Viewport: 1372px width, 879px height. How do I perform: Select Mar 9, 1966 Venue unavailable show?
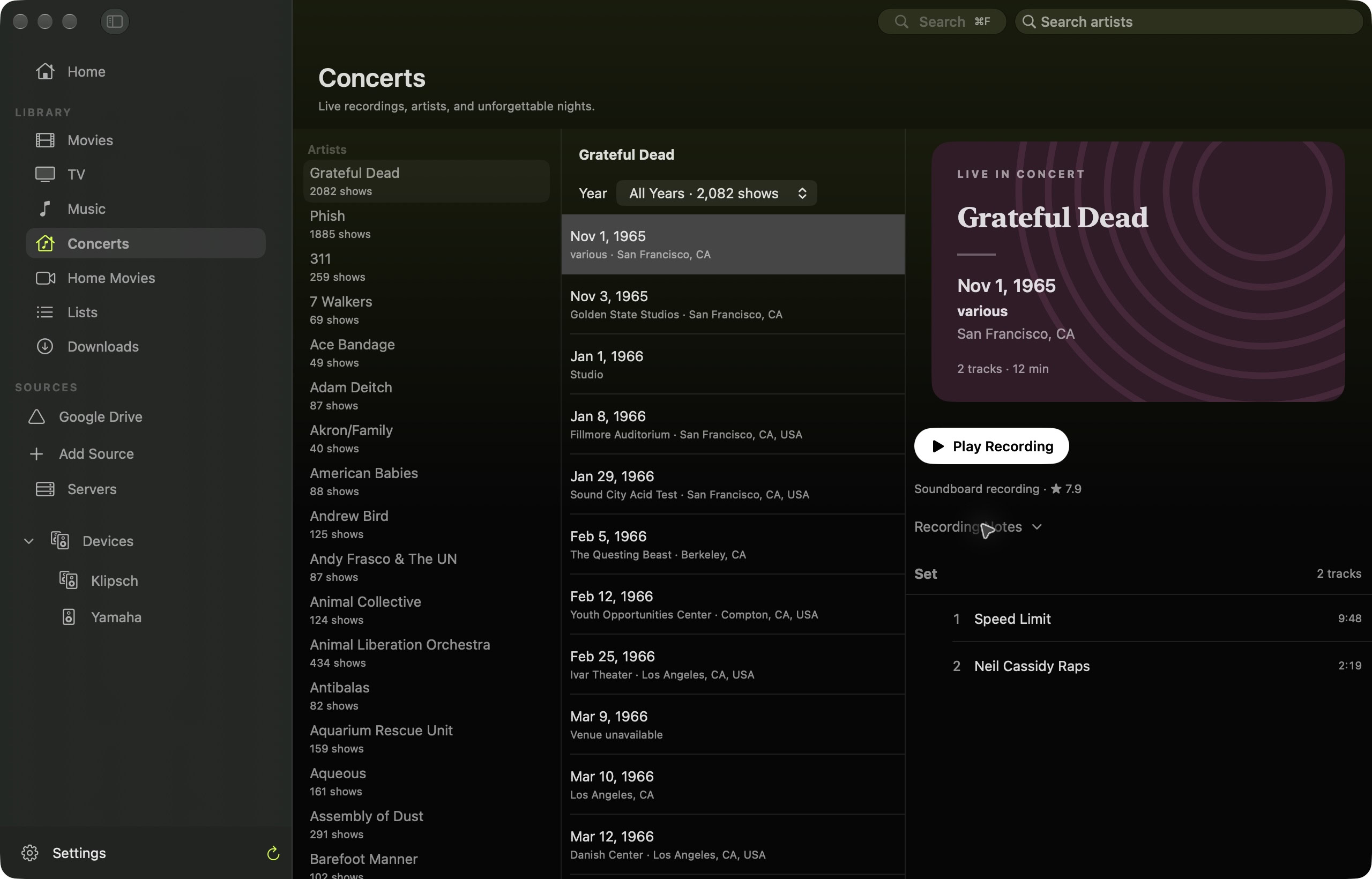click(733, 724)
